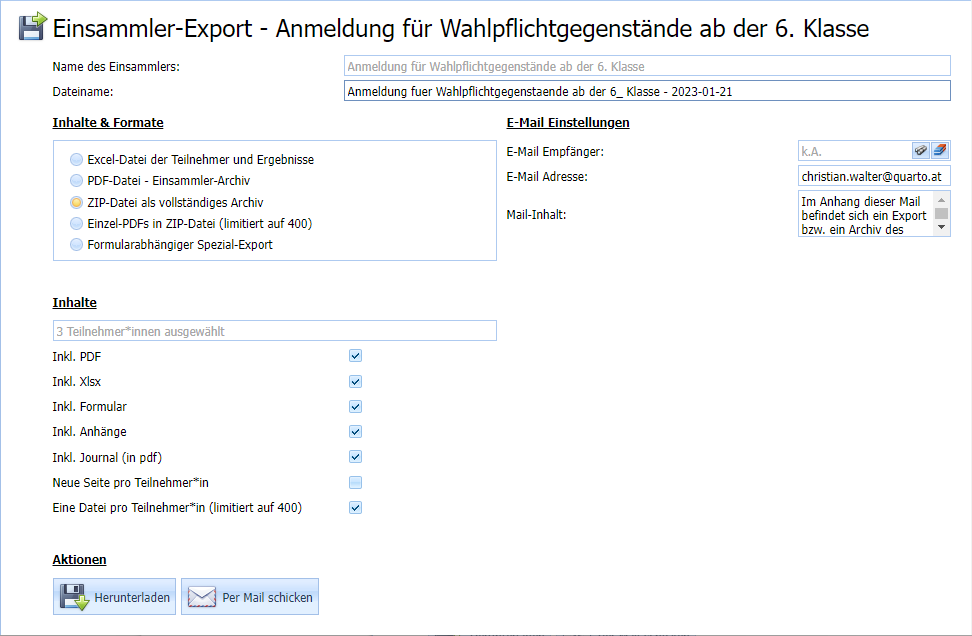Choose PDF-Datei - Einsammler-Archiv option
This screenshot has height=636, width=972.
77,181
